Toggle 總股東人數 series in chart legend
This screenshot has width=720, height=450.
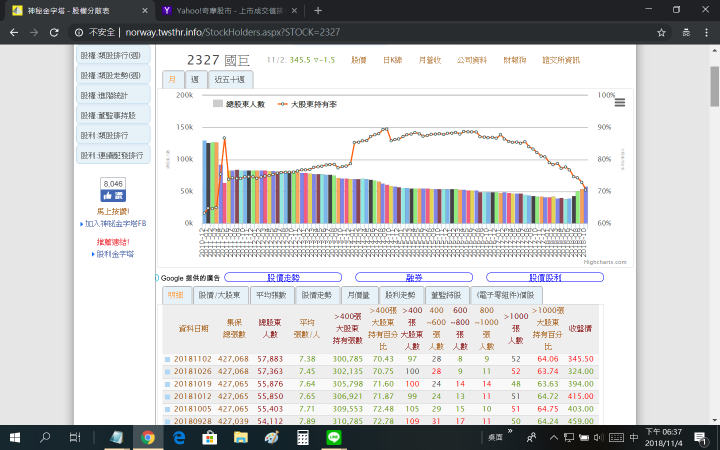point(239,104)
